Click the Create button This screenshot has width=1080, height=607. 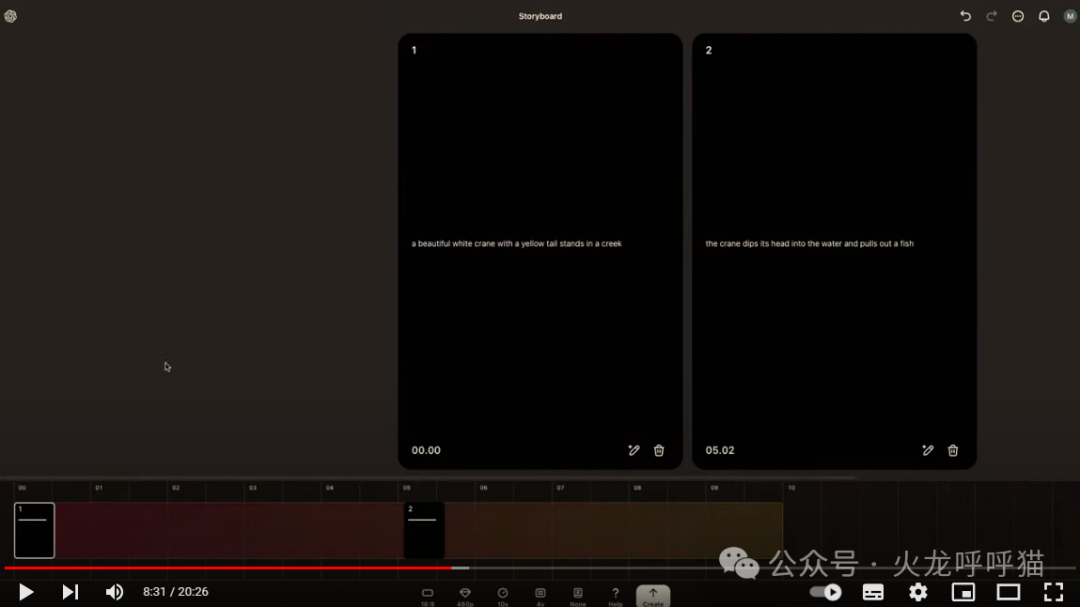653,596
